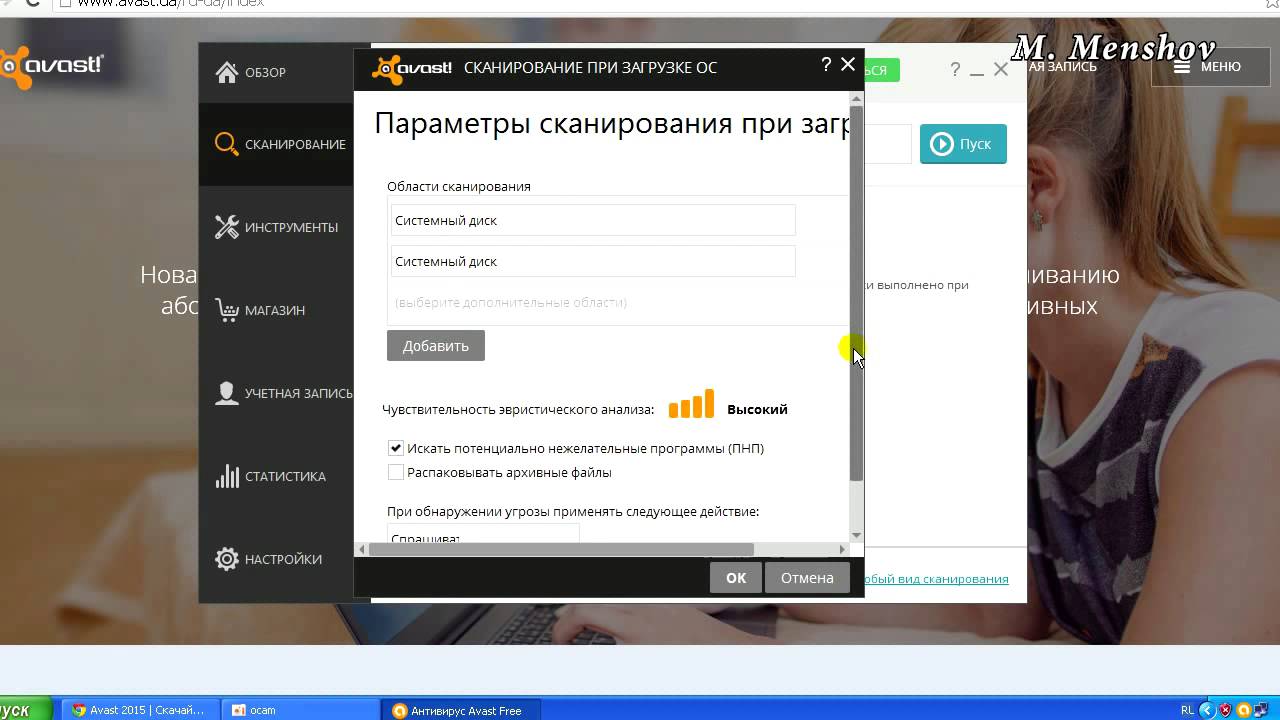Screen dimensions: 1280x720
Task: Click the orange Avast tray icon
Action: pos(1243,710)
